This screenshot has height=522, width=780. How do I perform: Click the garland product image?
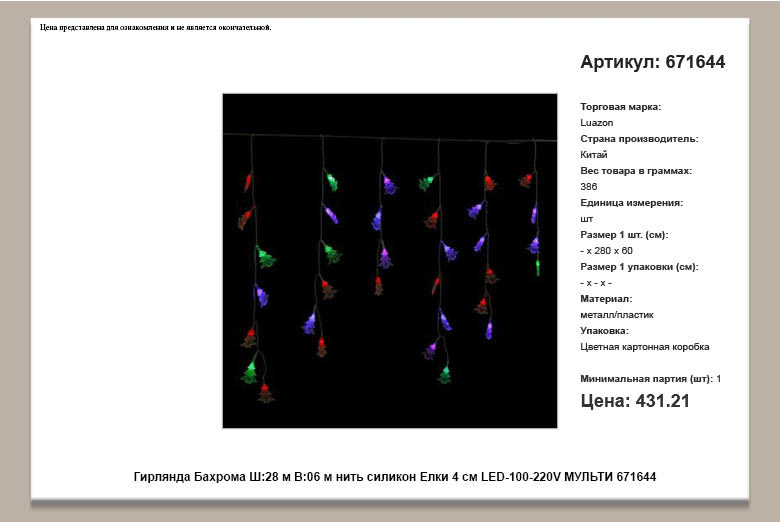[390, 260]
